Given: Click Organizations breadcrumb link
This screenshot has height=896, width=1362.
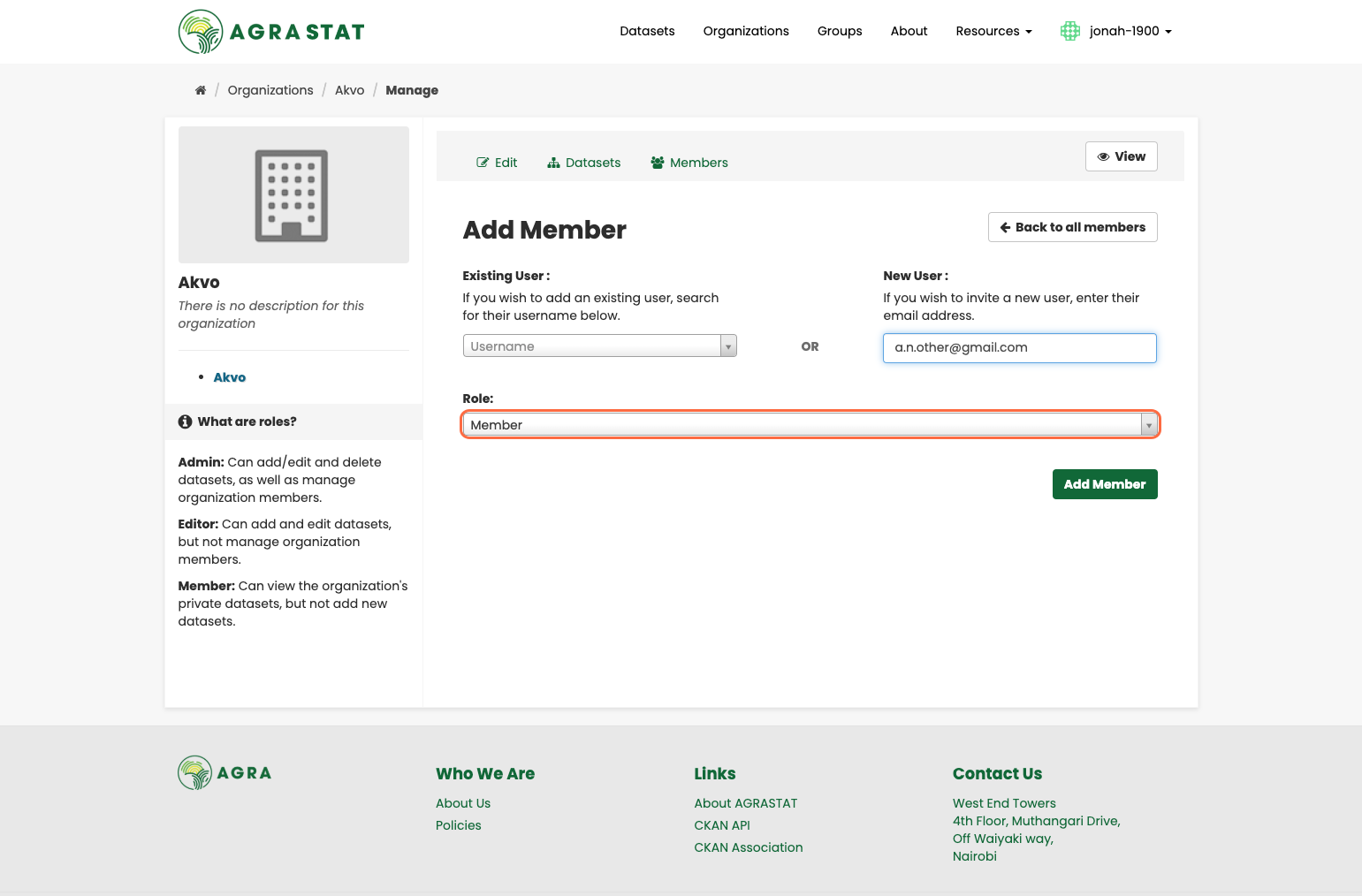Looking at the screenshot, I should (270, 90).
